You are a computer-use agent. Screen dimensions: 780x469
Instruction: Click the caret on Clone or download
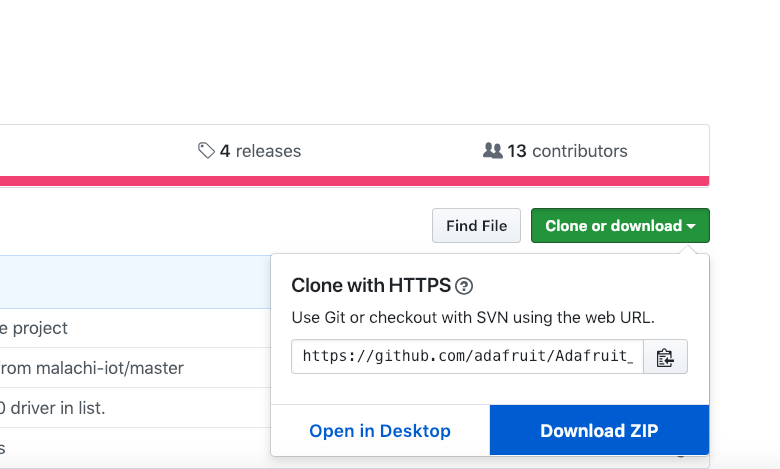click(691, 226)
